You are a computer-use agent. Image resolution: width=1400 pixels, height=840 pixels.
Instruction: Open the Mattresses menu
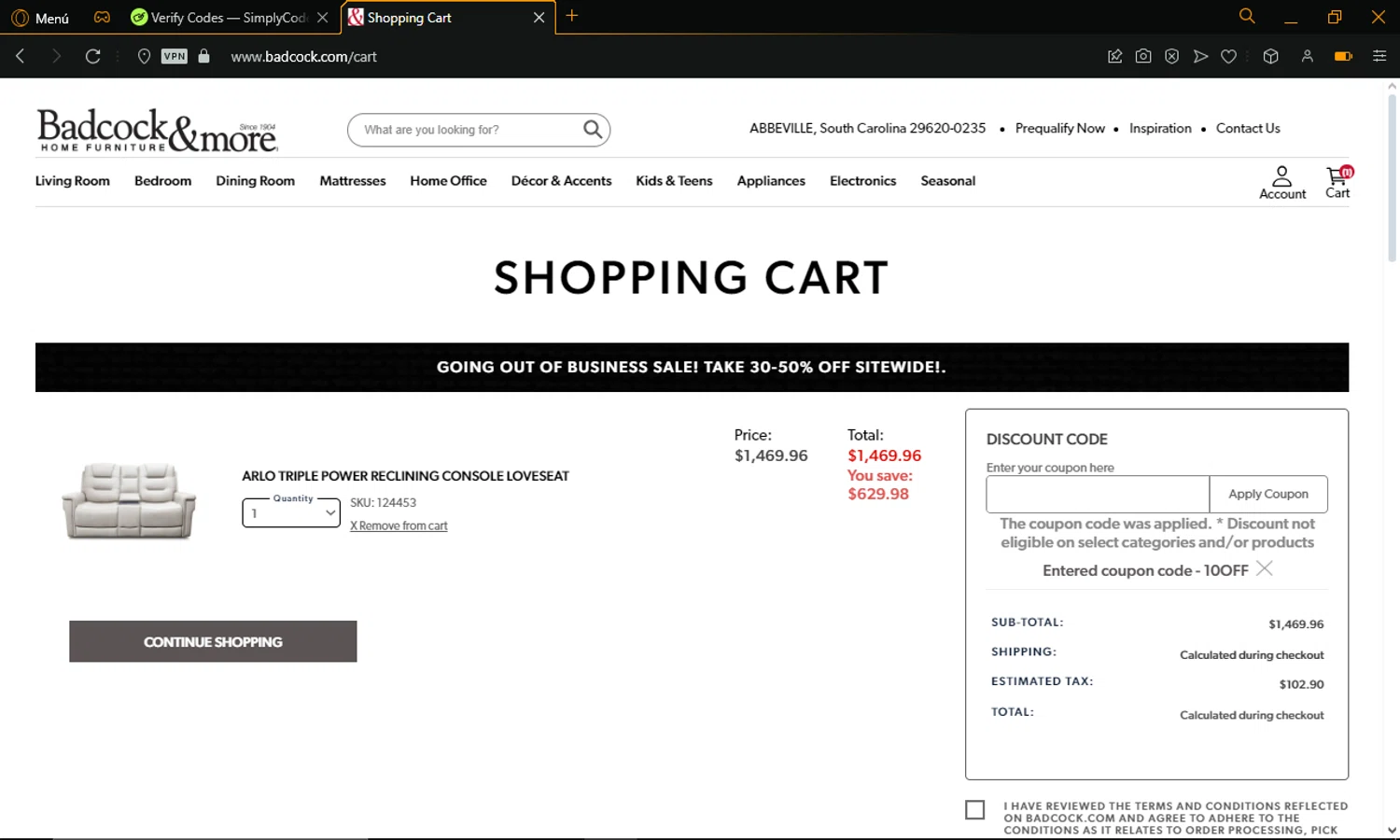pos(352,181)
